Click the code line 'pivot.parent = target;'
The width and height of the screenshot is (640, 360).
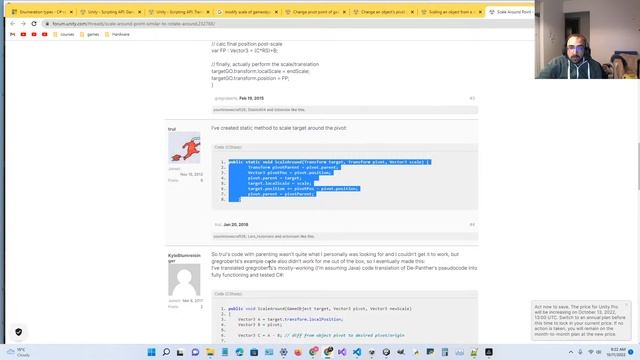[x=274, y=178]
